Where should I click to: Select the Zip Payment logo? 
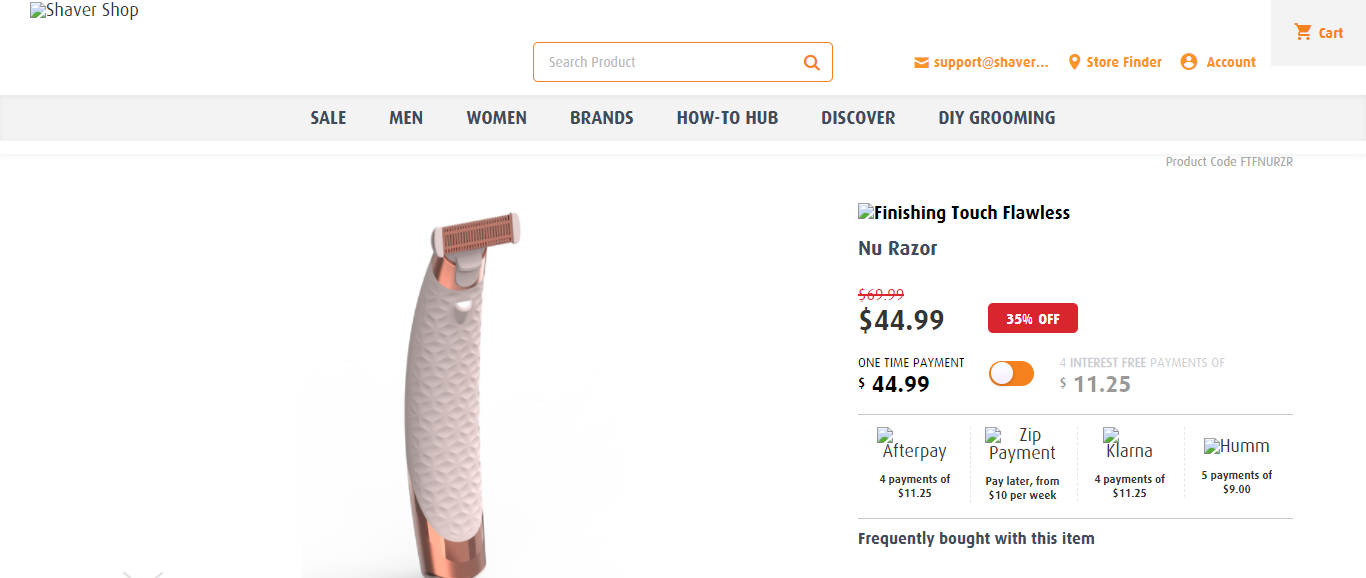click(x=1021, y=444)
